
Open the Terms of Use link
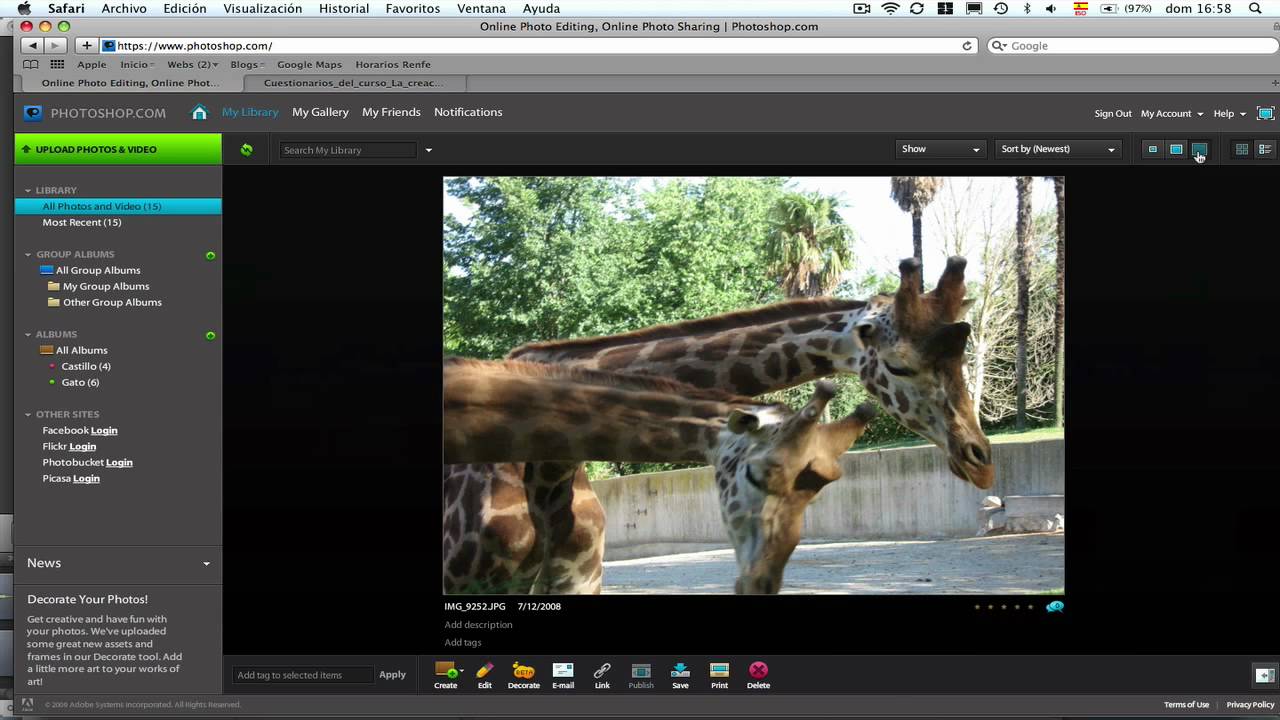1186,705
